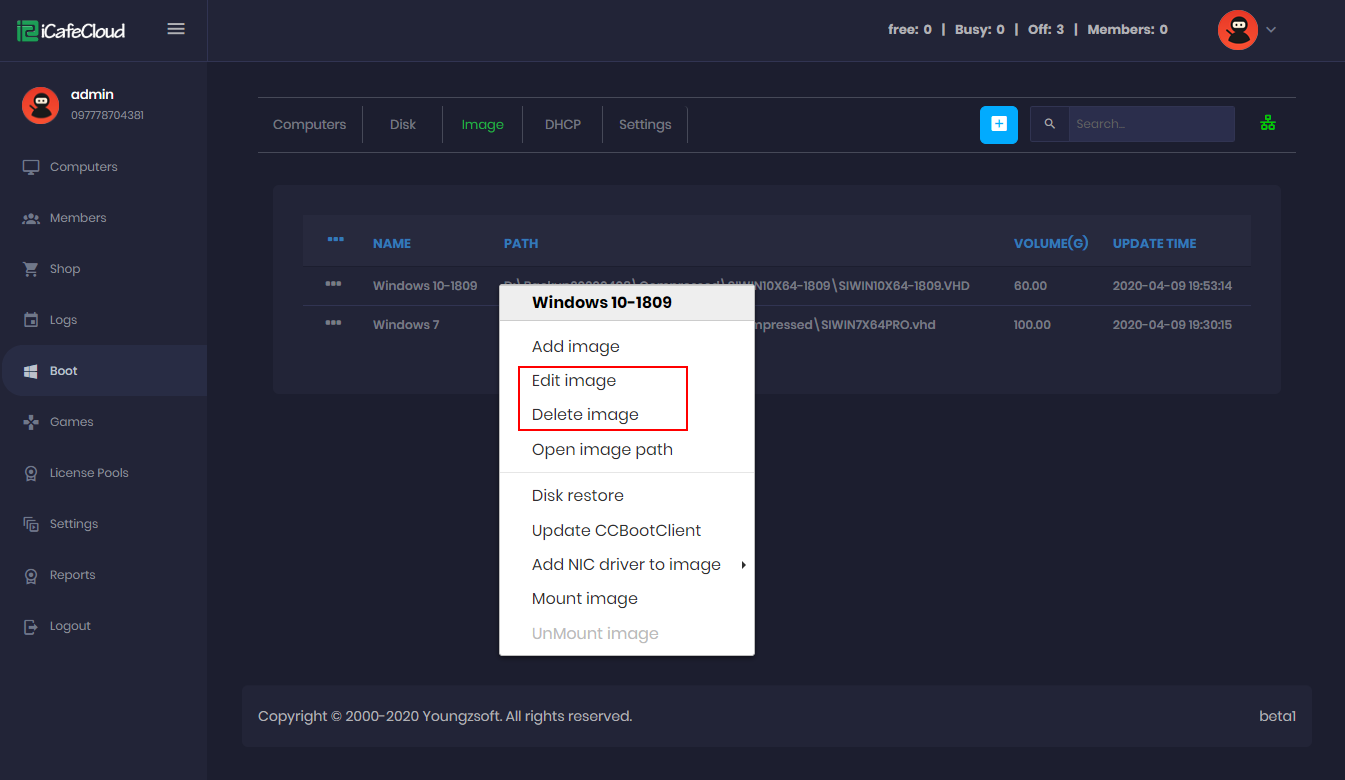Select the Computers icon in the sidebar
This screenshot has width=1345, height=780.
click(x=31, y=166)
